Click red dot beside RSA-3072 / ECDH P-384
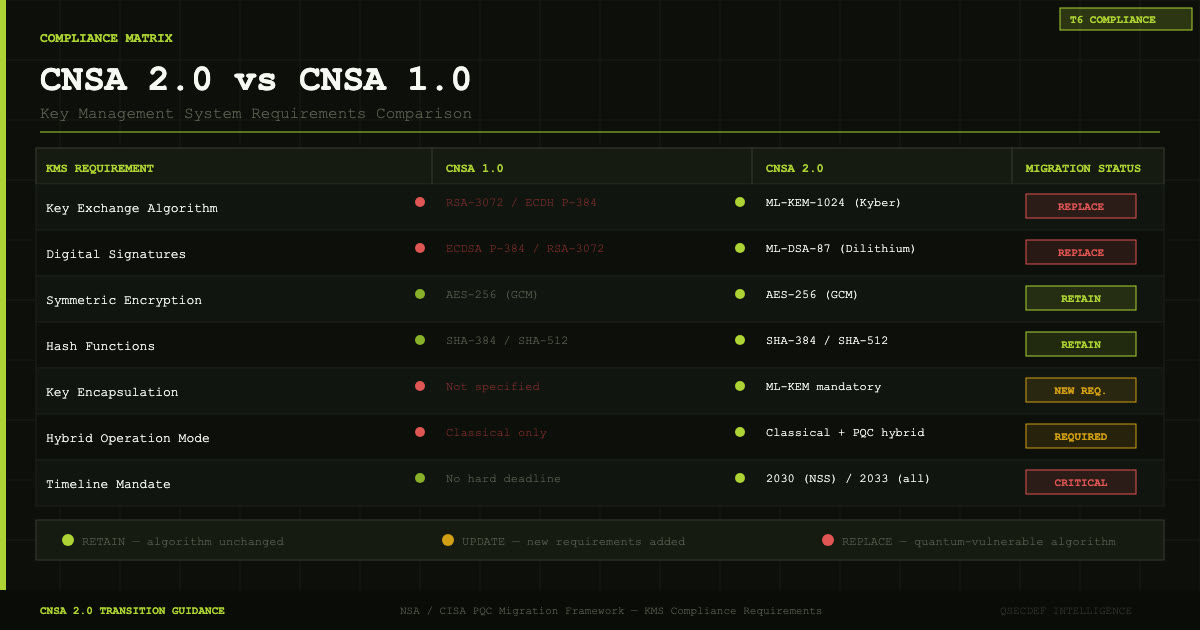Viewport: 1200px width, 630px height. tap(420, 202)
